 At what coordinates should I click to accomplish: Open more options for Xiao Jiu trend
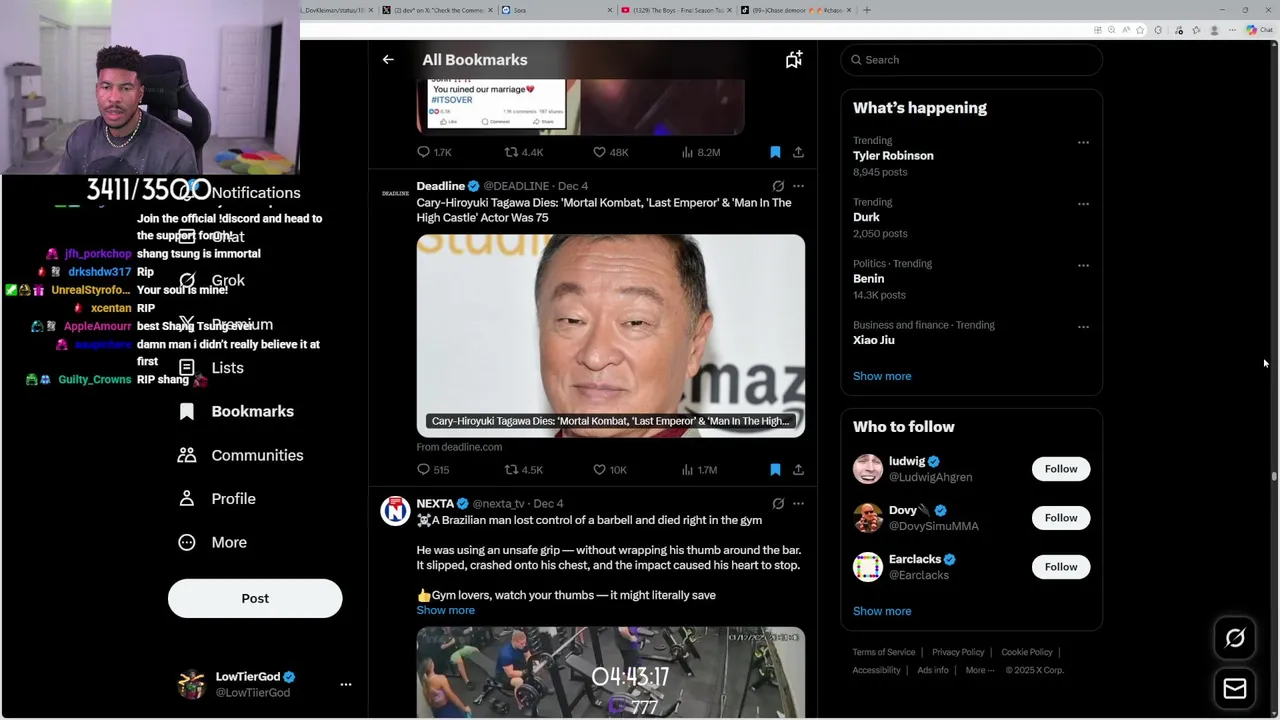(1083, 327)
